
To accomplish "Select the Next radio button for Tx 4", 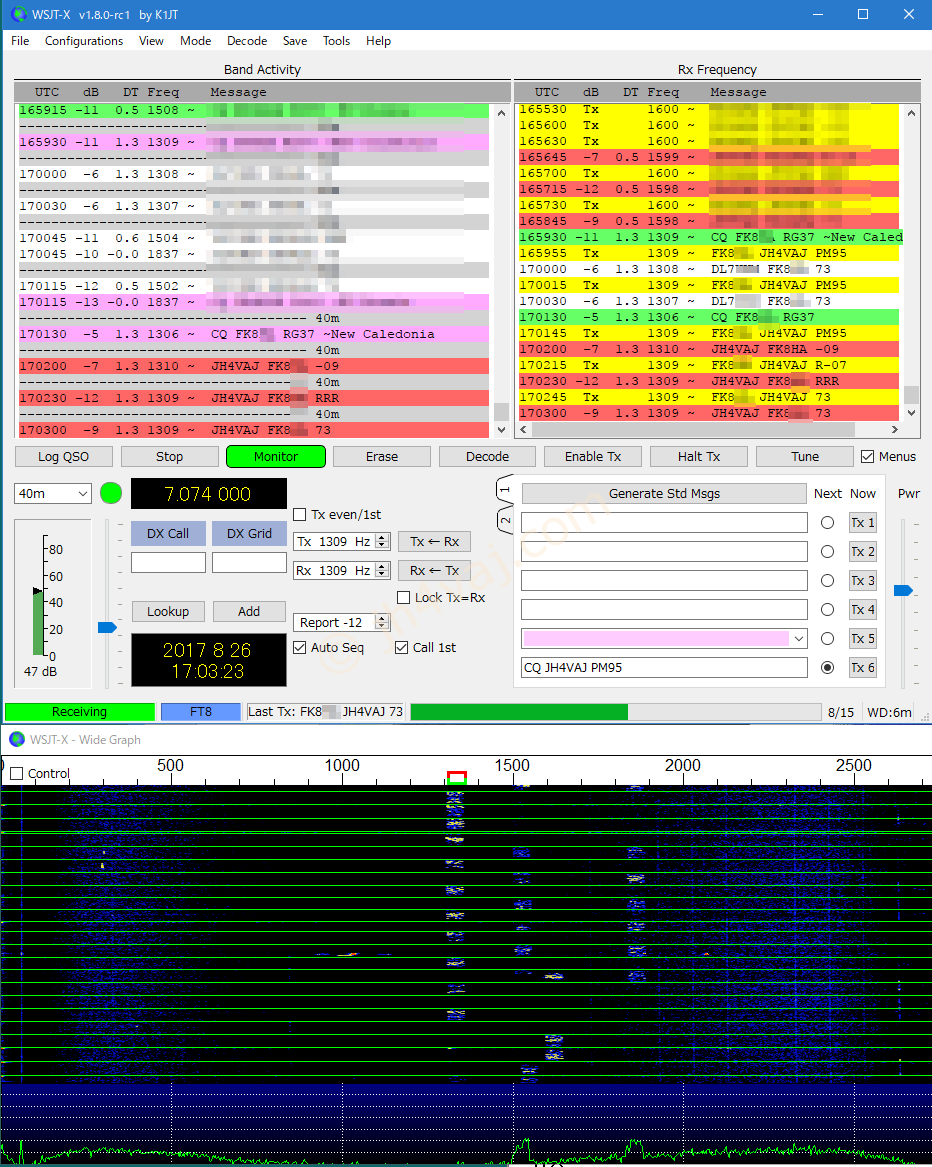I will pos(827,610).
